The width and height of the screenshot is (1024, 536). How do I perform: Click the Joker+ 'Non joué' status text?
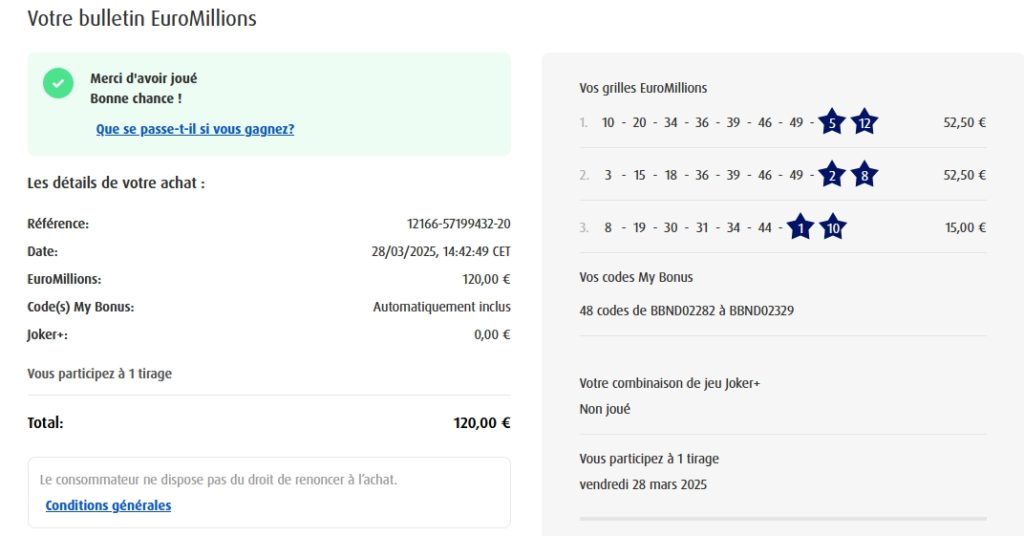pyautogui.click(x=605, y=409)
